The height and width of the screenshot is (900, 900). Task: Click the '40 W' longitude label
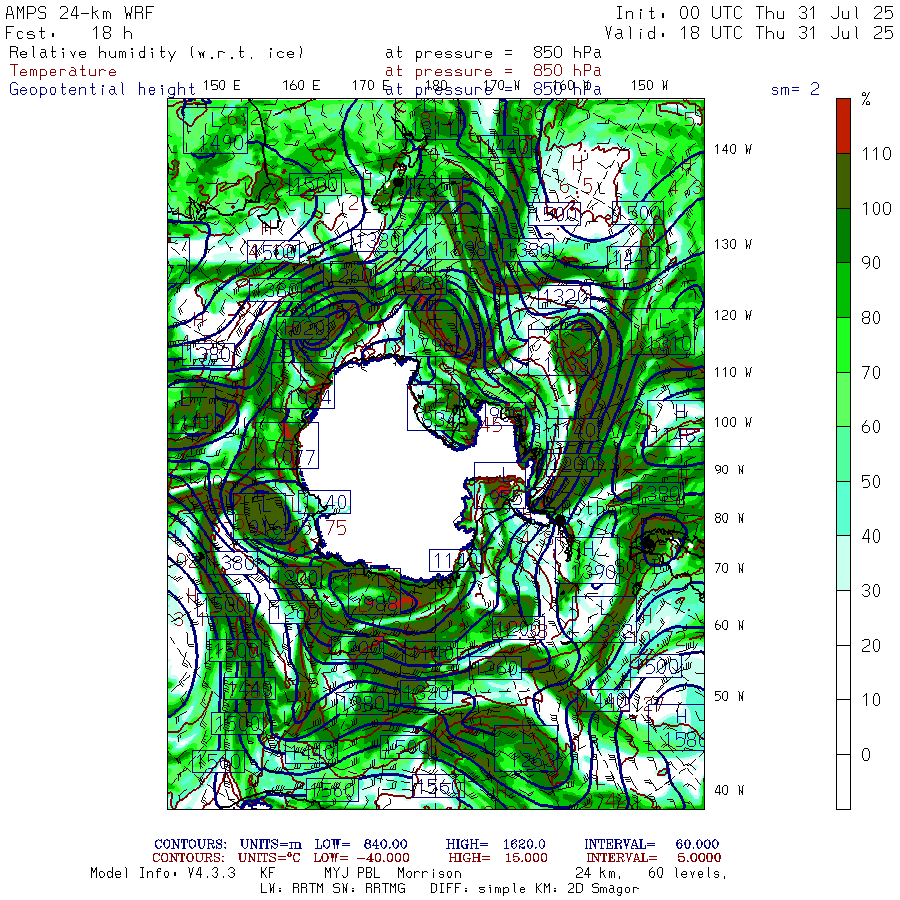click(x=729, y=790)
